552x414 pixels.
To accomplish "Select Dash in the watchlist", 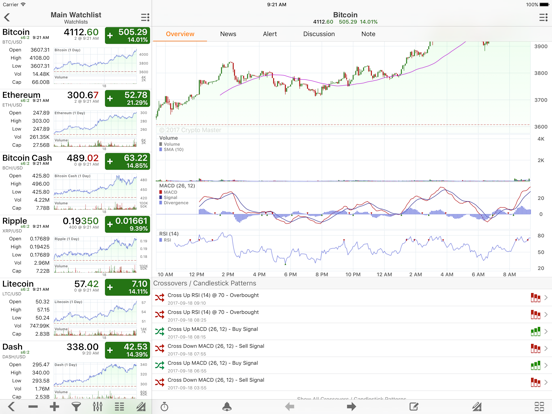I will click(12, 347).
